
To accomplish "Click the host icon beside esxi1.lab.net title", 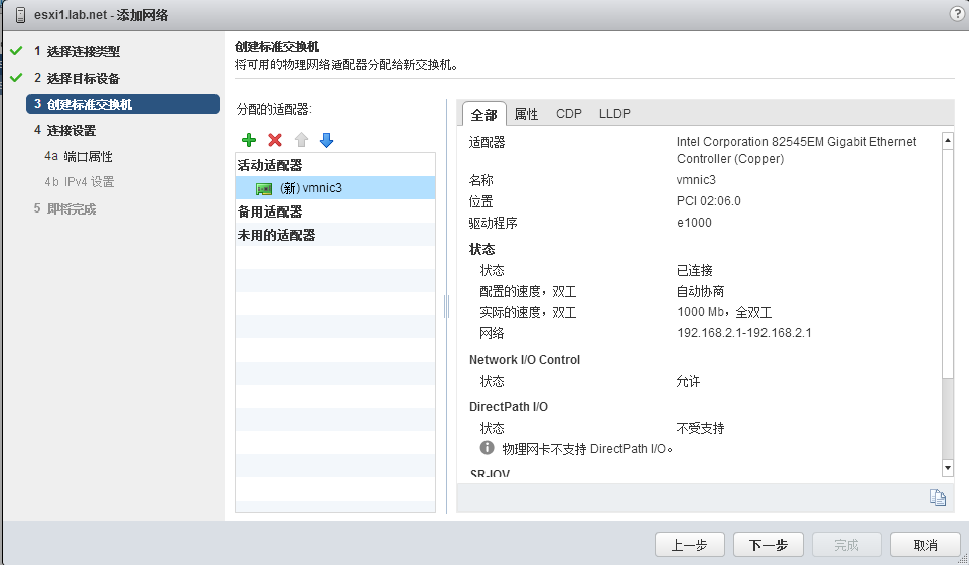I will (20, 15).
